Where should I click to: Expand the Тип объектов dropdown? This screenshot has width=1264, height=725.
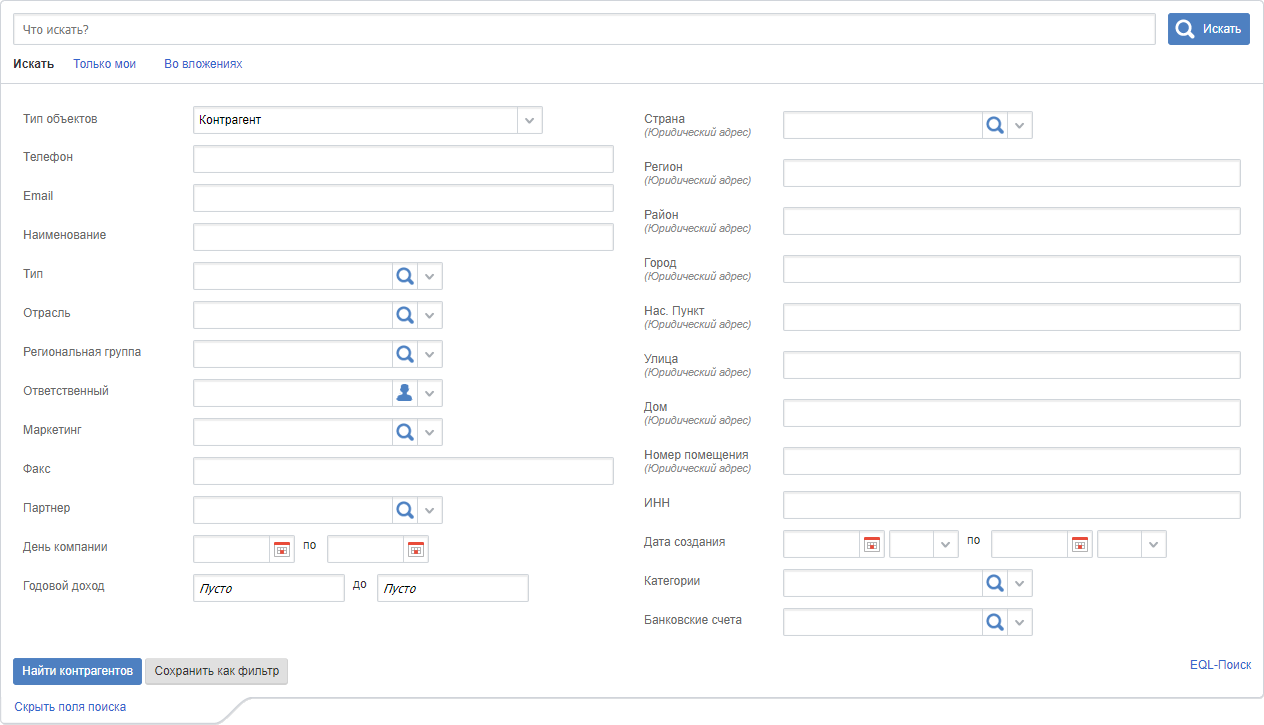click(x=530, y=120)
